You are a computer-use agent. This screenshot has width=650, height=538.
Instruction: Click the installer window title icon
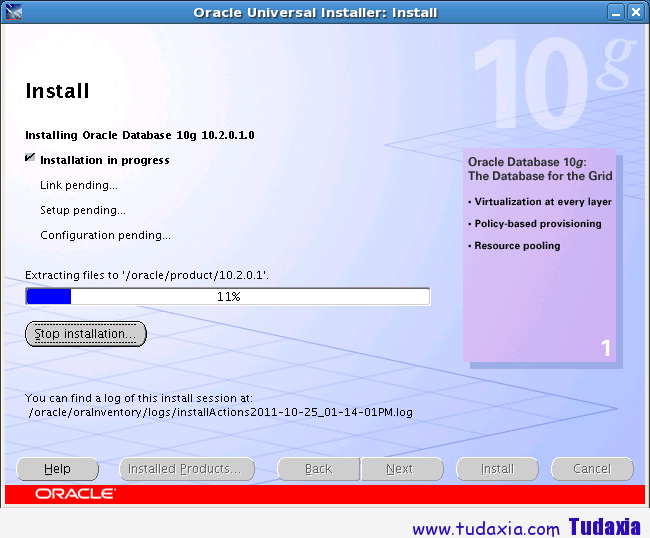coord(14,12)
